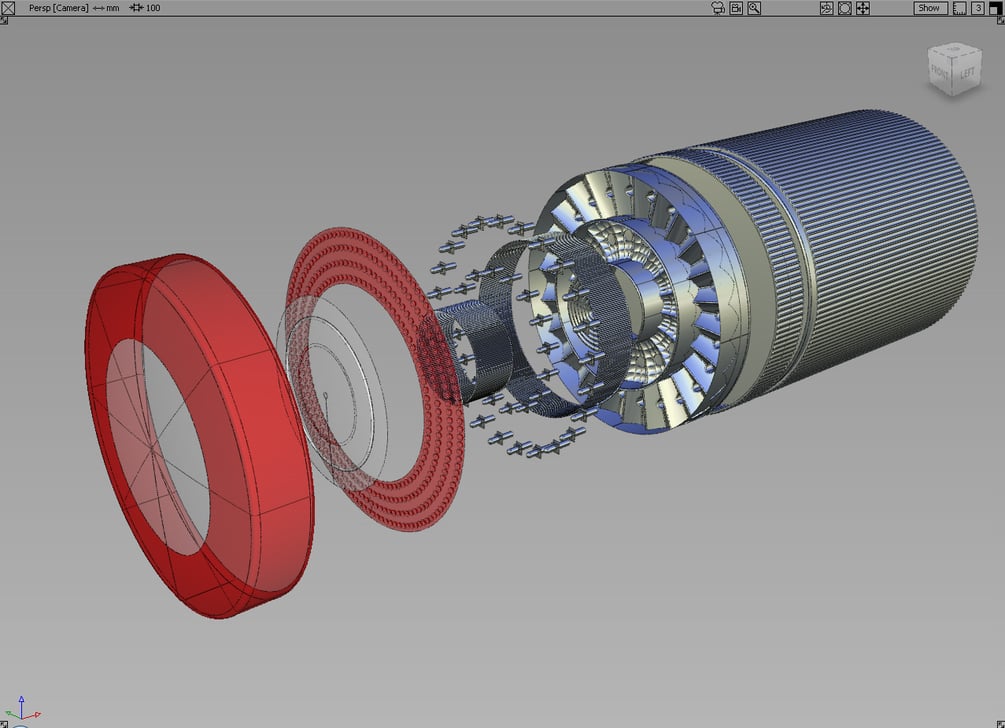
Task: Click the mm units indicator
Action: [106, 8]
